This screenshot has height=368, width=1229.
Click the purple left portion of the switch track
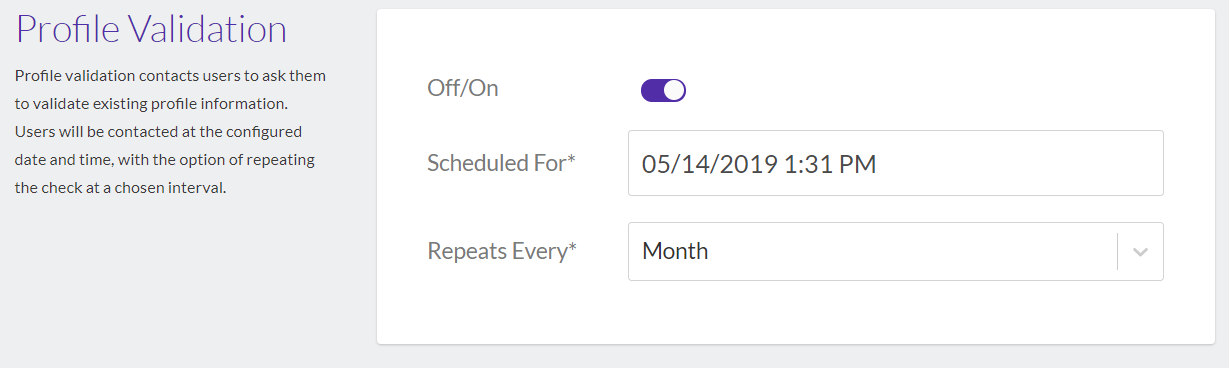click(652, 91)
